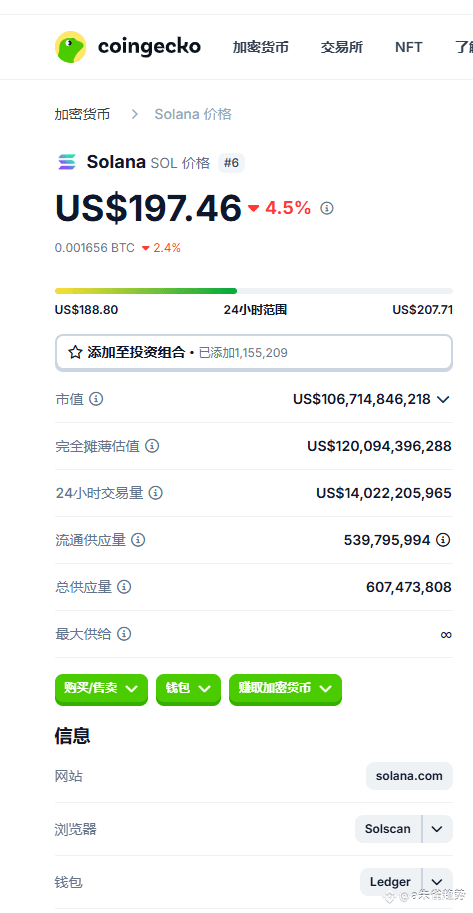Click the Ledger wallet button
473x913 pixels.
pos(391,882)
